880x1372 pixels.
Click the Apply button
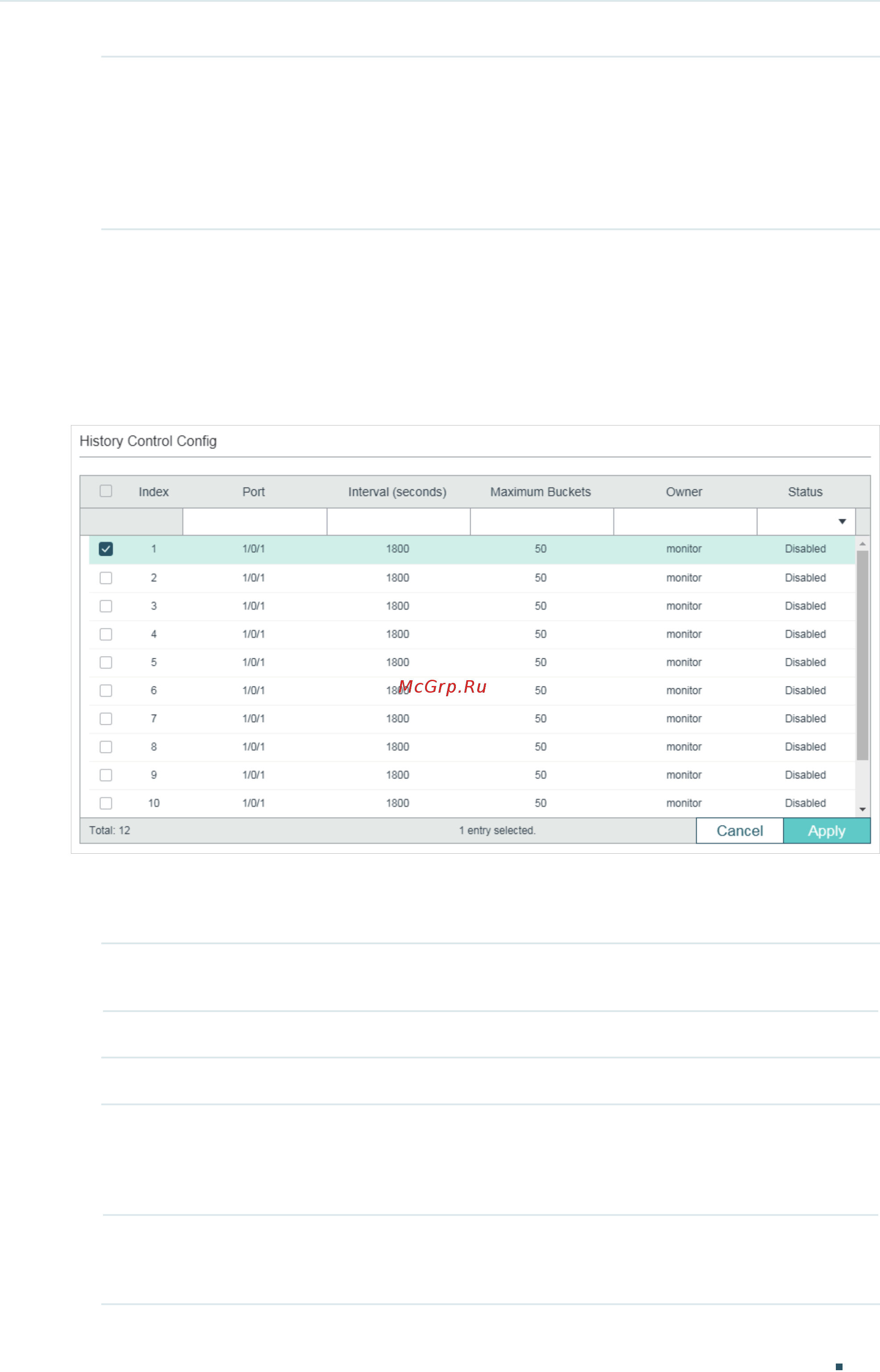click(826, 831)
